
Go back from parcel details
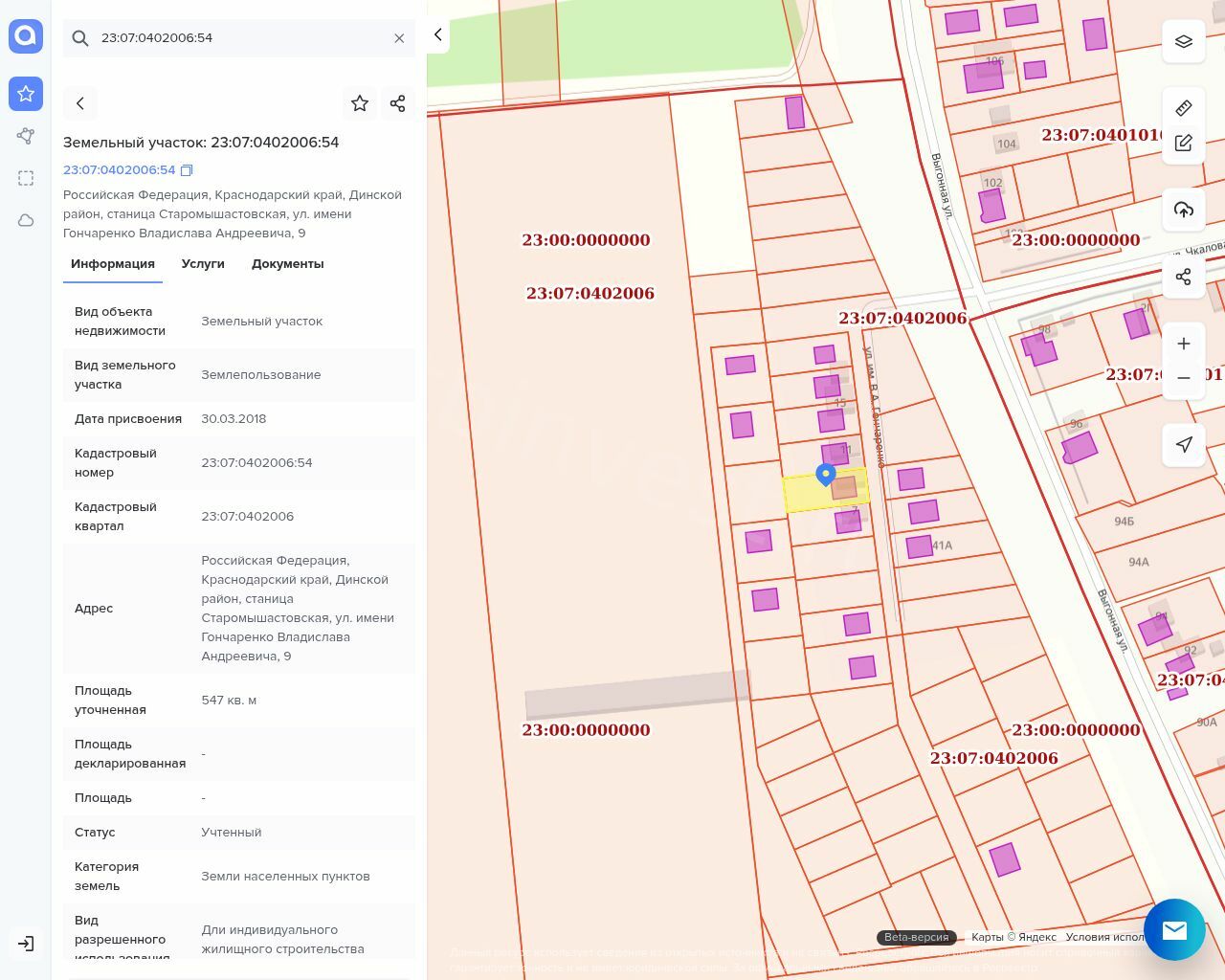click(x=80, y=103)
